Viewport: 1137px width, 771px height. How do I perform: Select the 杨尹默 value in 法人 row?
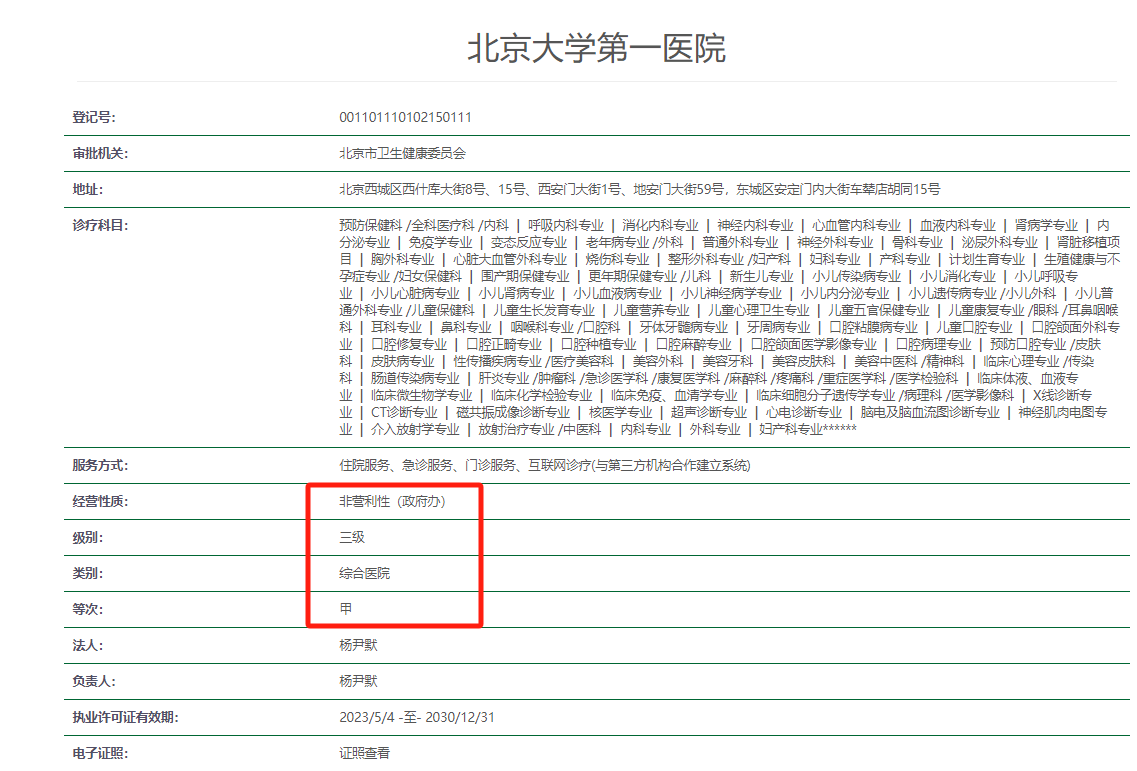tap(358, 645)
